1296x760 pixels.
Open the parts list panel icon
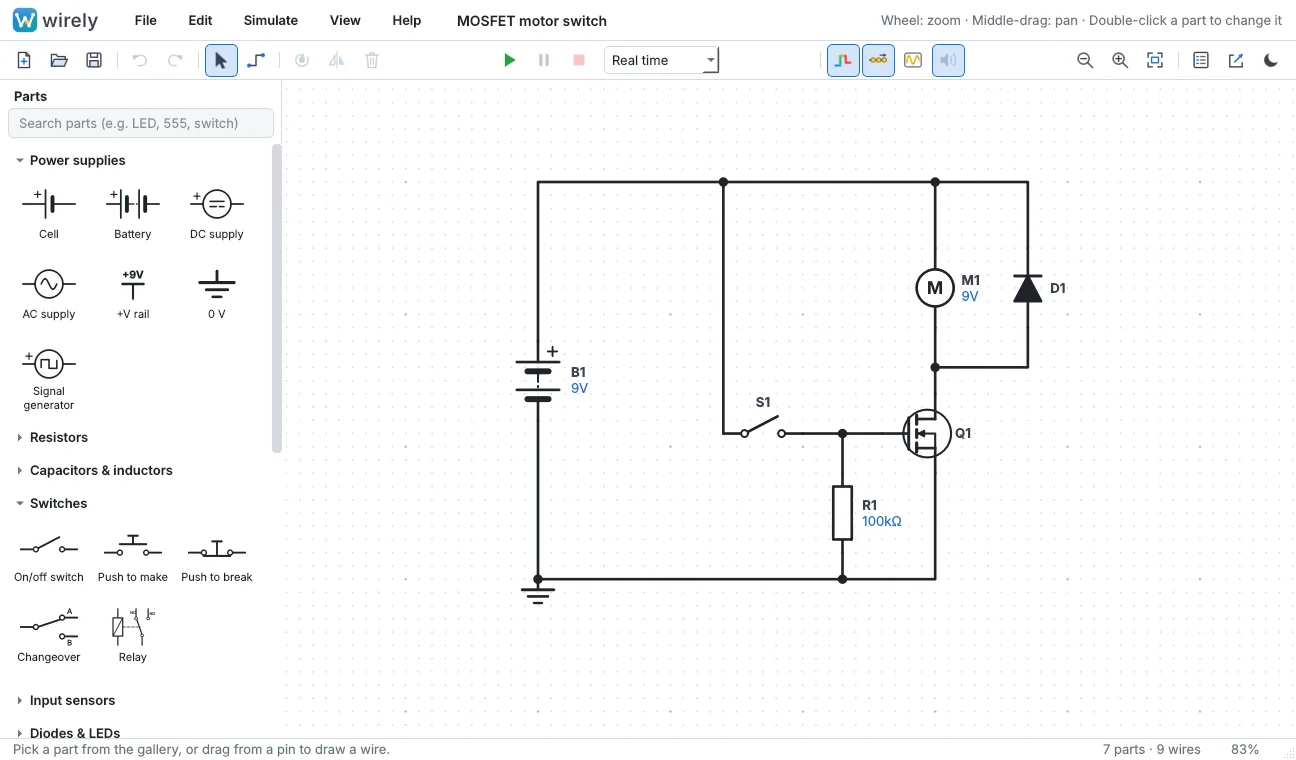click(1201, 60)
